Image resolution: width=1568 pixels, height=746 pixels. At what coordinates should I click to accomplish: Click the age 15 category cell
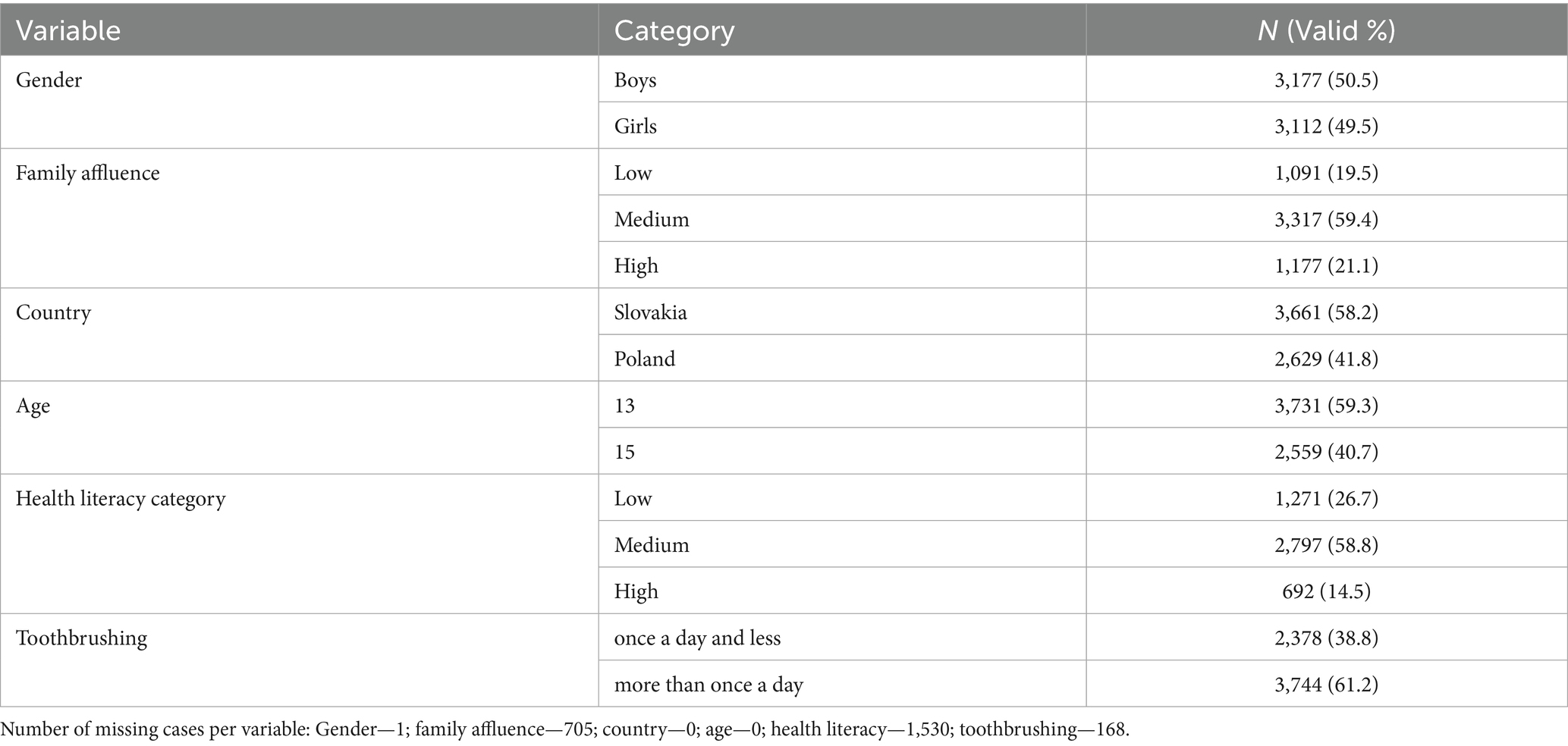pyautogui.click(x=624, y=452)
